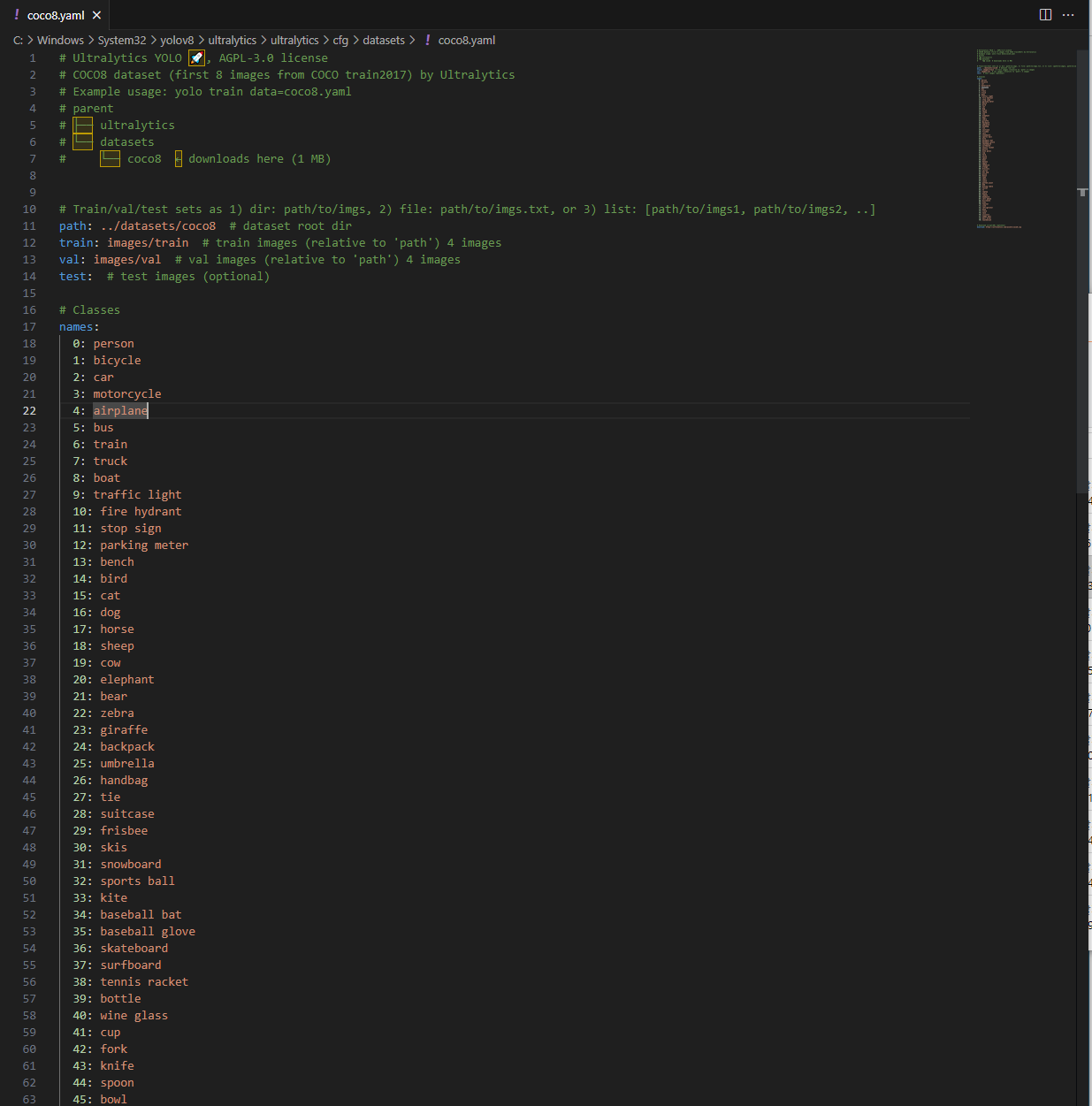
Task: Click the YAML file icon in the tab
Action: tap(17, 15)
